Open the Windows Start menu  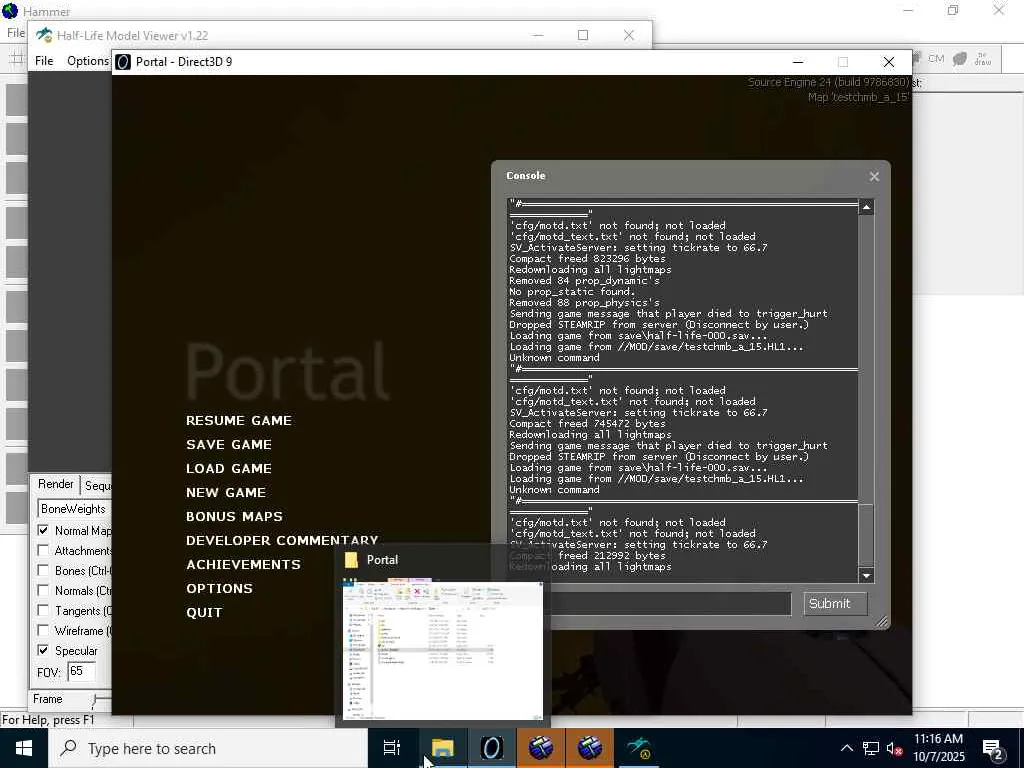coord(24,748)
